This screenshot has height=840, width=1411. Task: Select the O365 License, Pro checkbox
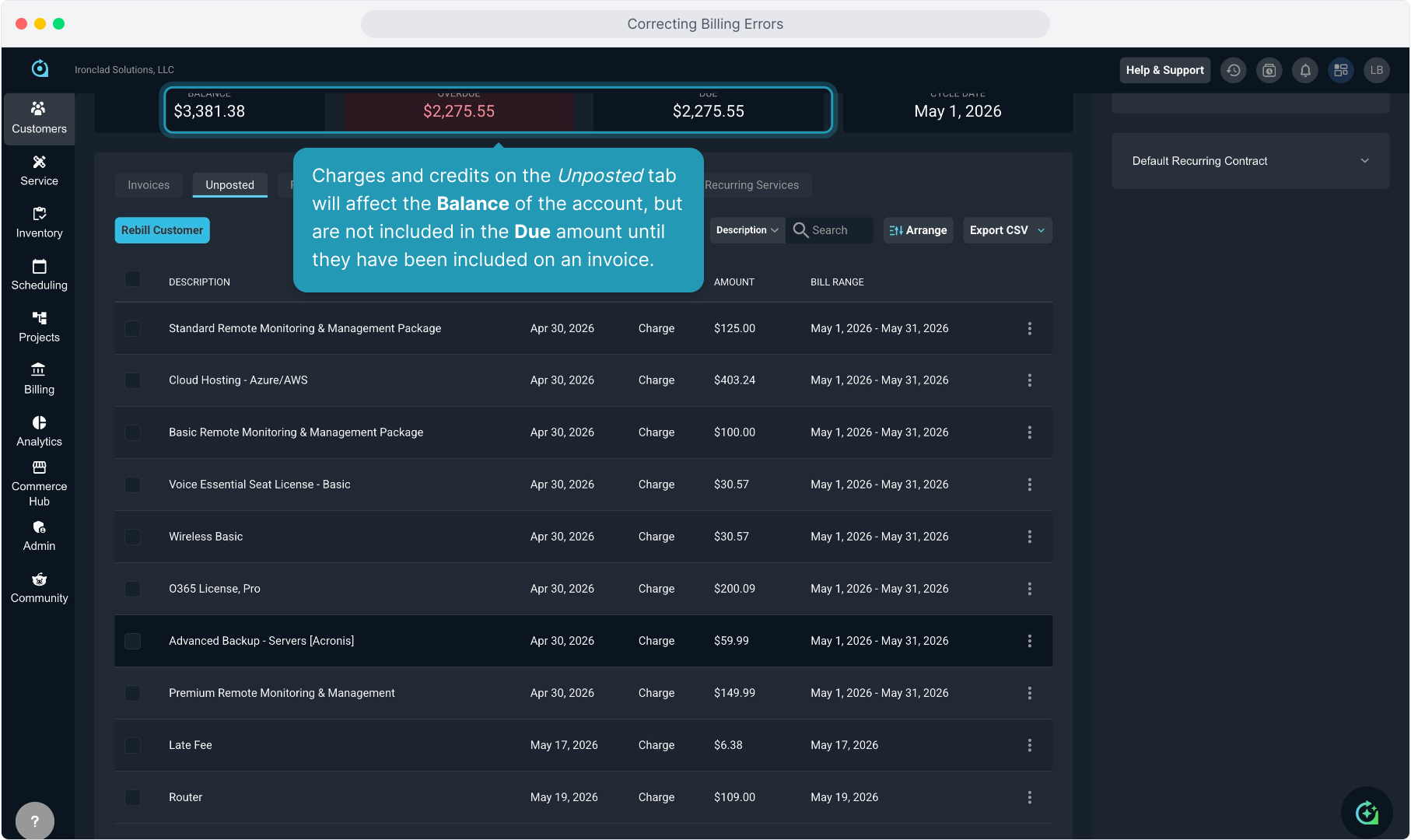133,589
